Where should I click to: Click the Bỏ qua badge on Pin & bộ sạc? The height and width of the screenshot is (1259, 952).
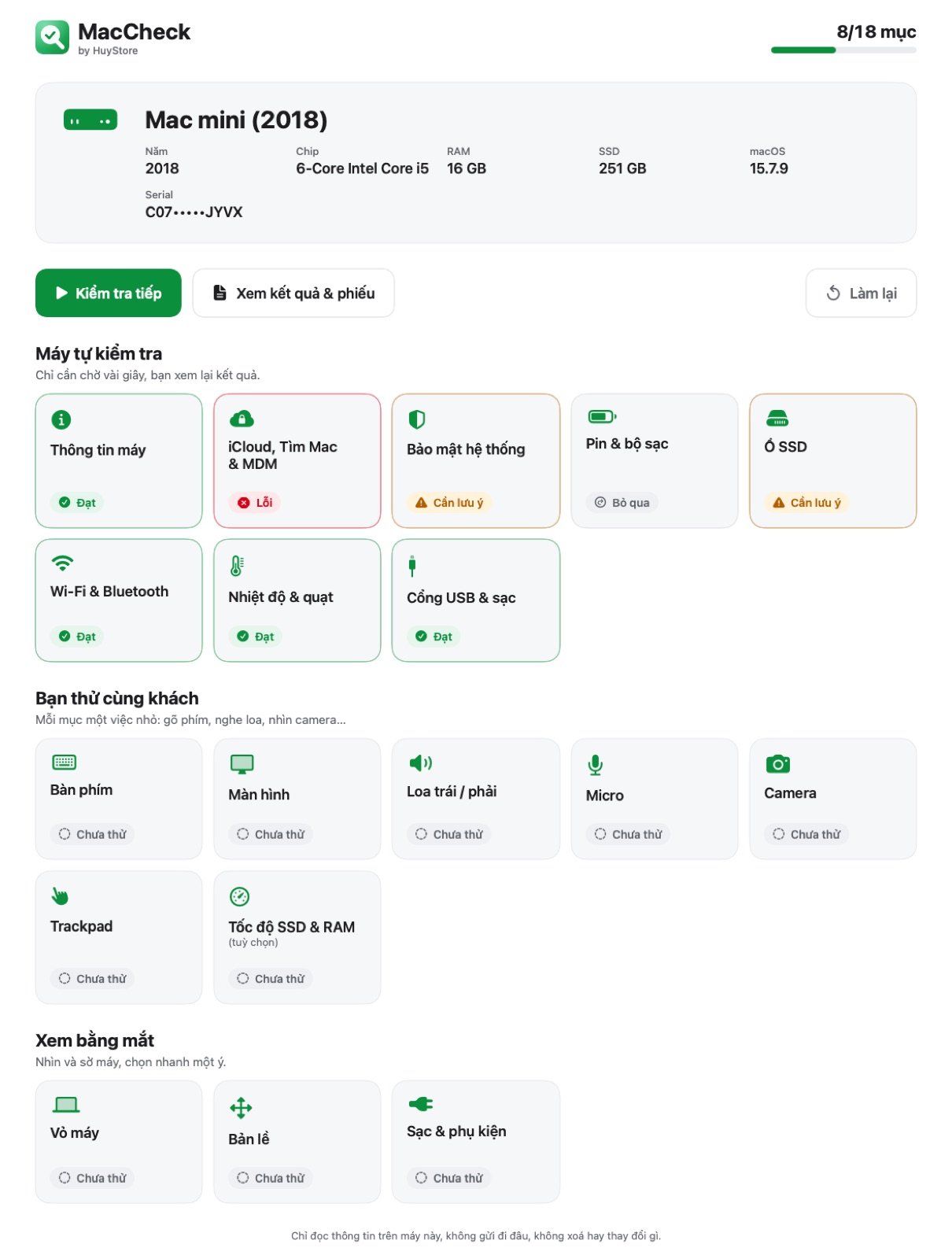622,503
